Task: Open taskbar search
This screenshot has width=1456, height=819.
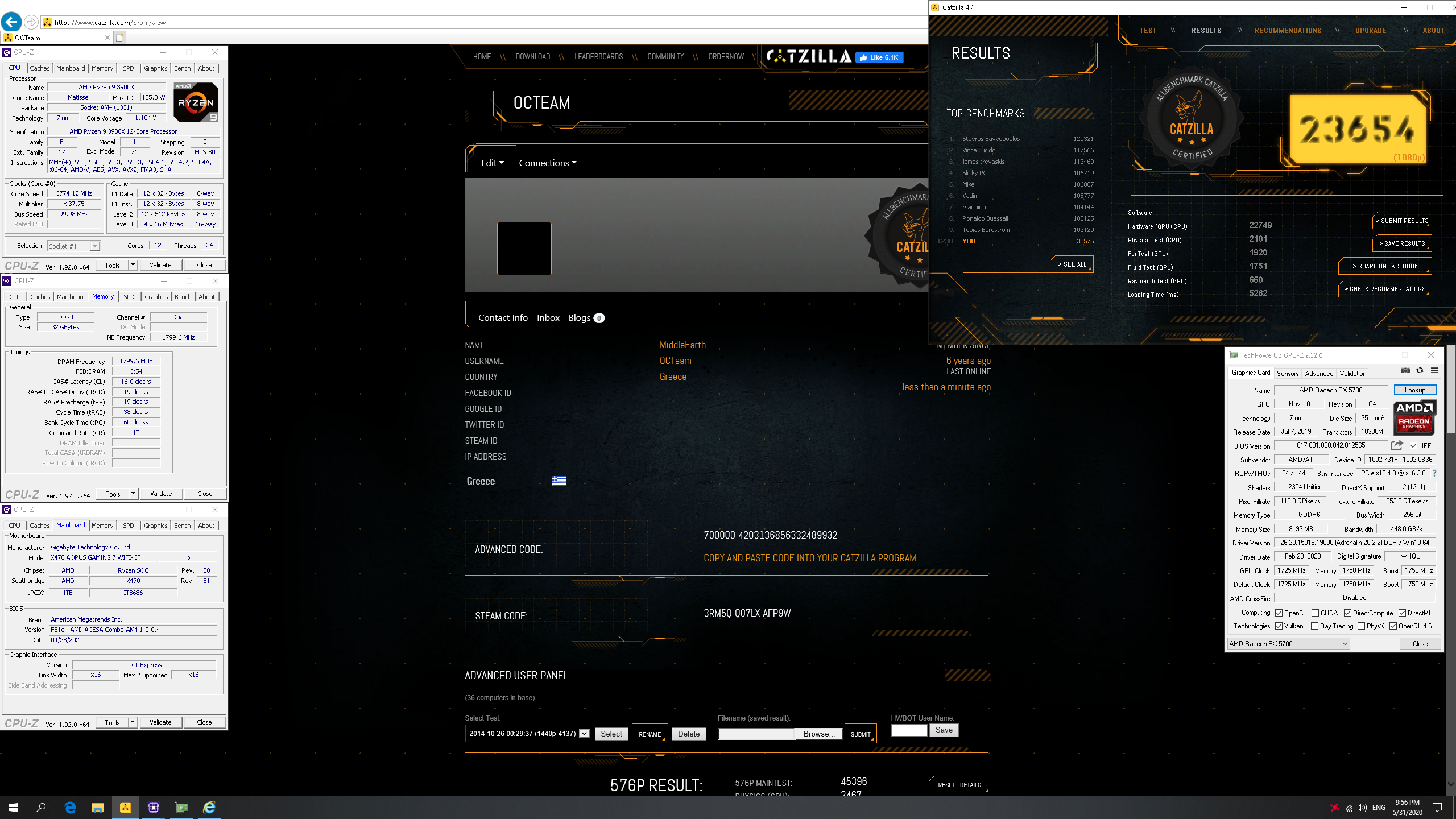Action: tap(41, 808)
